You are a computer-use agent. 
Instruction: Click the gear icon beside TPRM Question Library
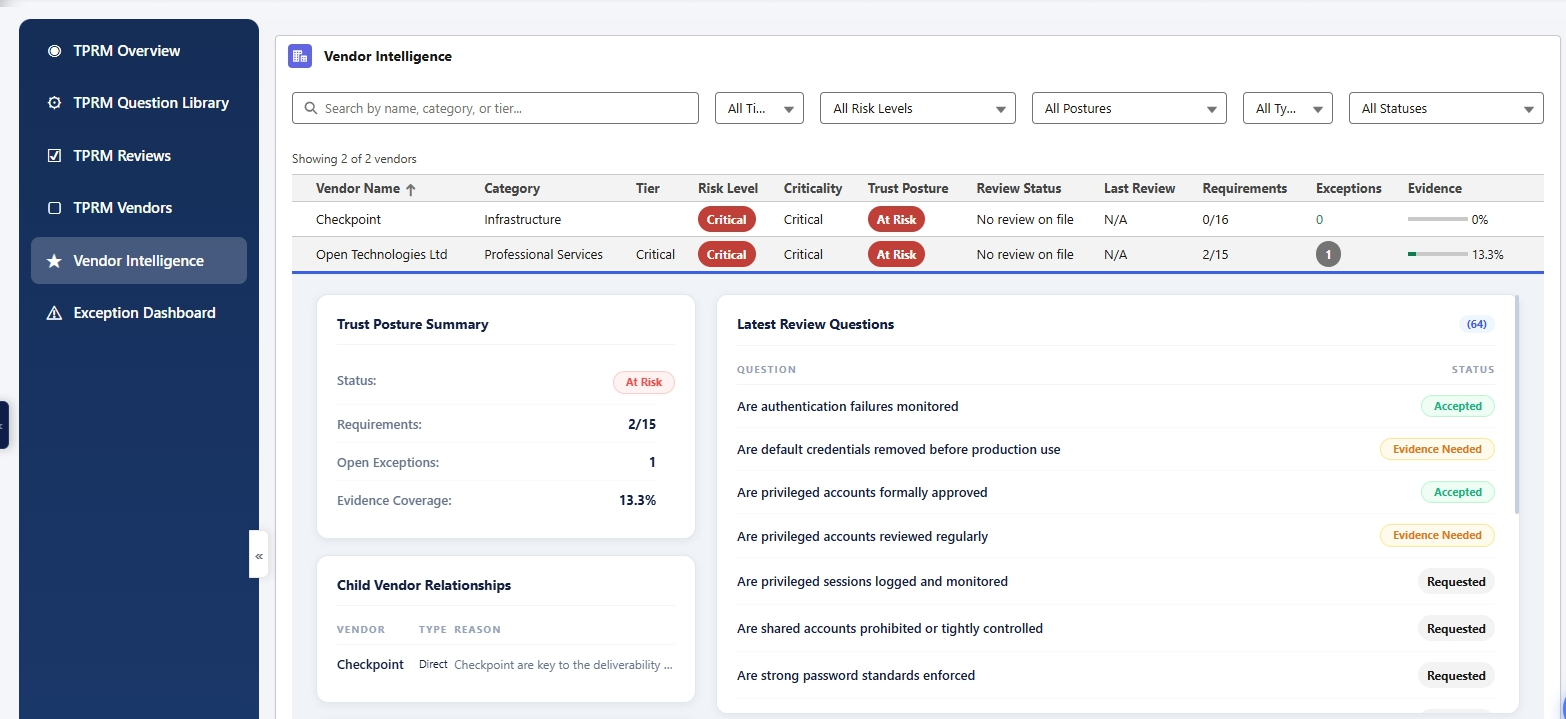54,103
